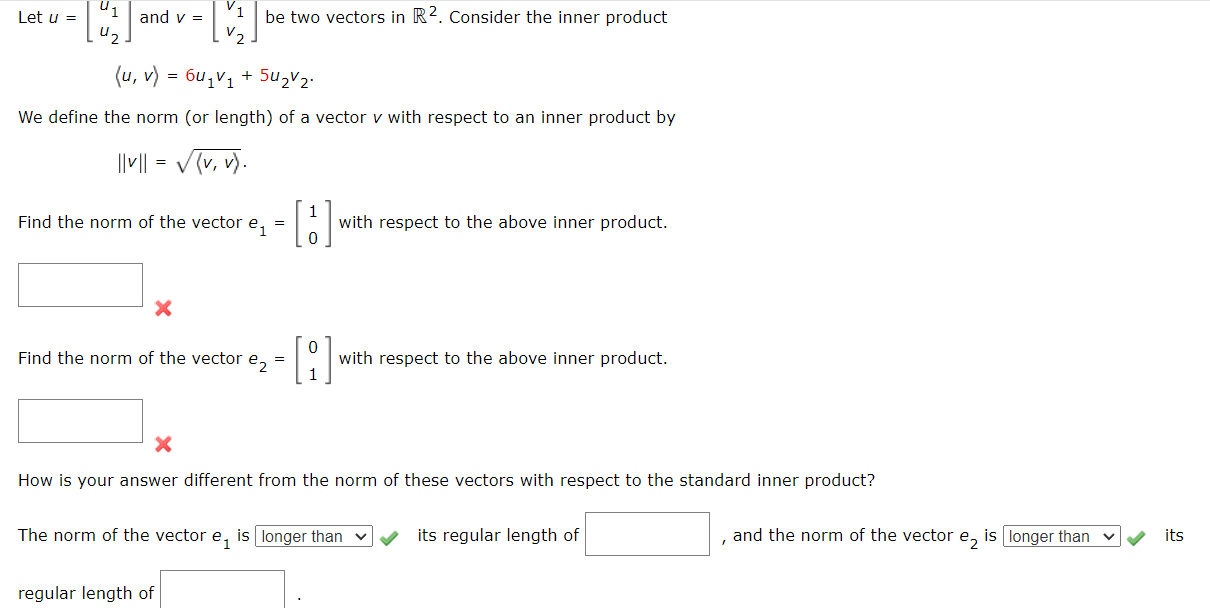Click the regular length box at the bottom
Screen dimensions: 1210x608
[x=222, y=590]
